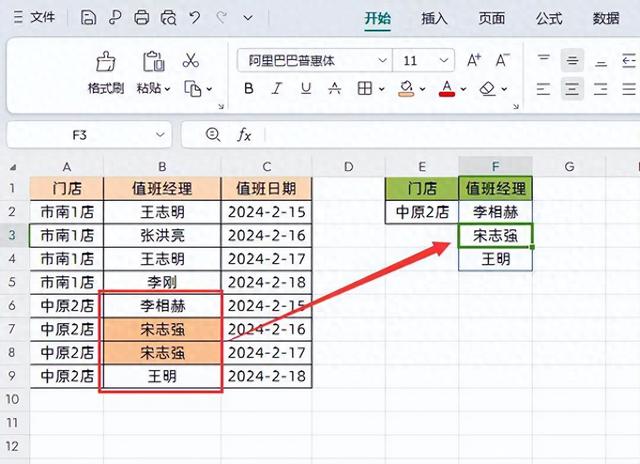
Task: Switch to the 数据 tab
Action: (606, 18)
